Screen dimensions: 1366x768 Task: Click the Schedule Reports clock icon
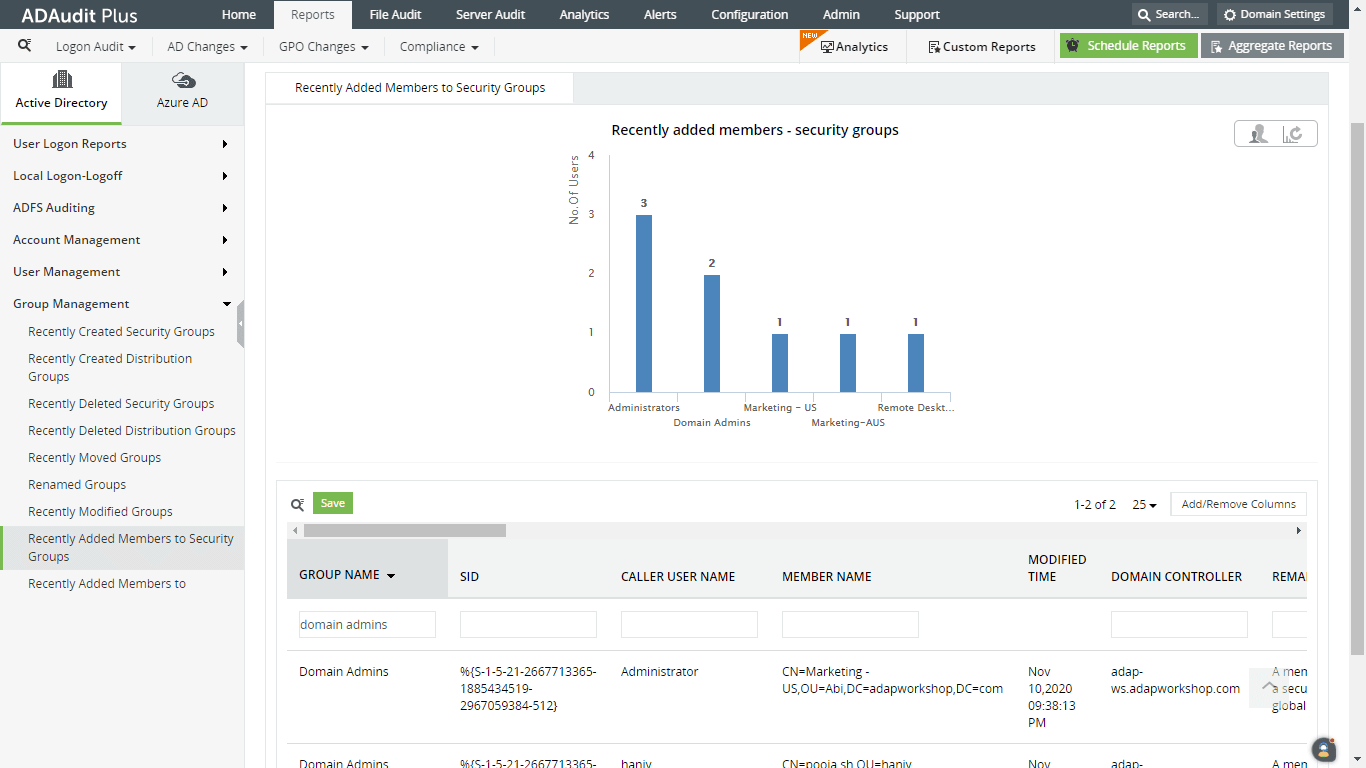(x=1073, y=45)
